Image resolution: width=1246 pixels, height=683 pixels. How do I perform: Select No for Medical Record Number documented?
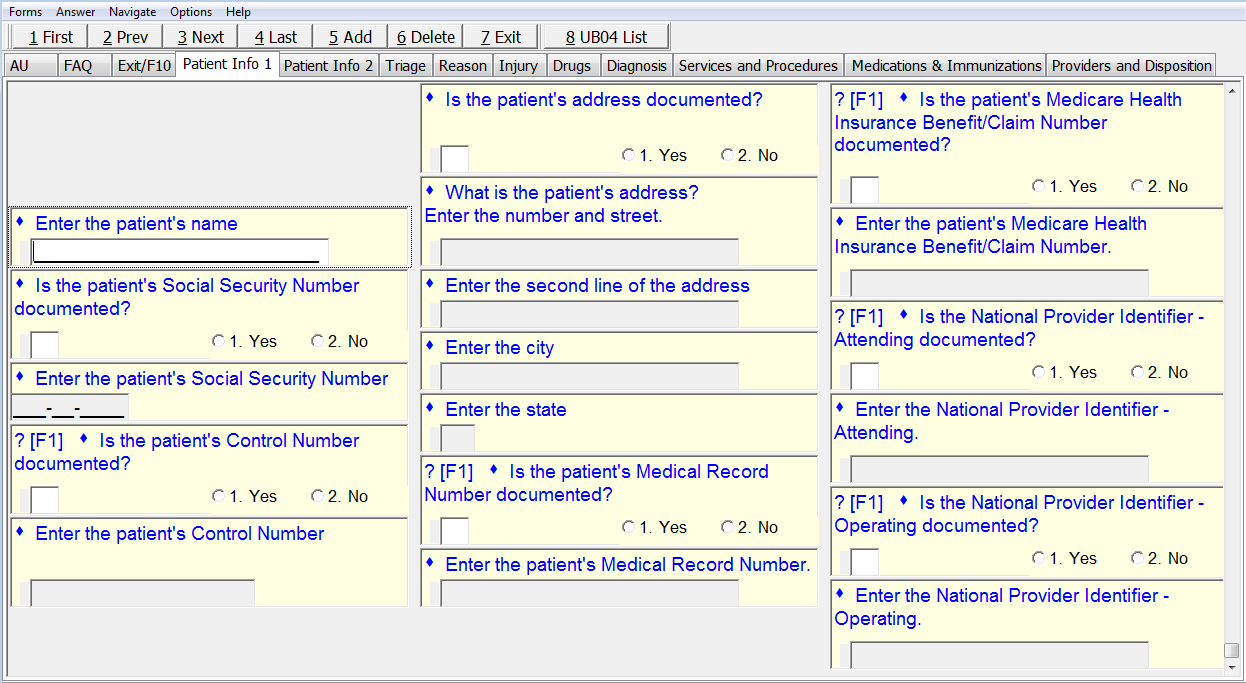point(728,528)
